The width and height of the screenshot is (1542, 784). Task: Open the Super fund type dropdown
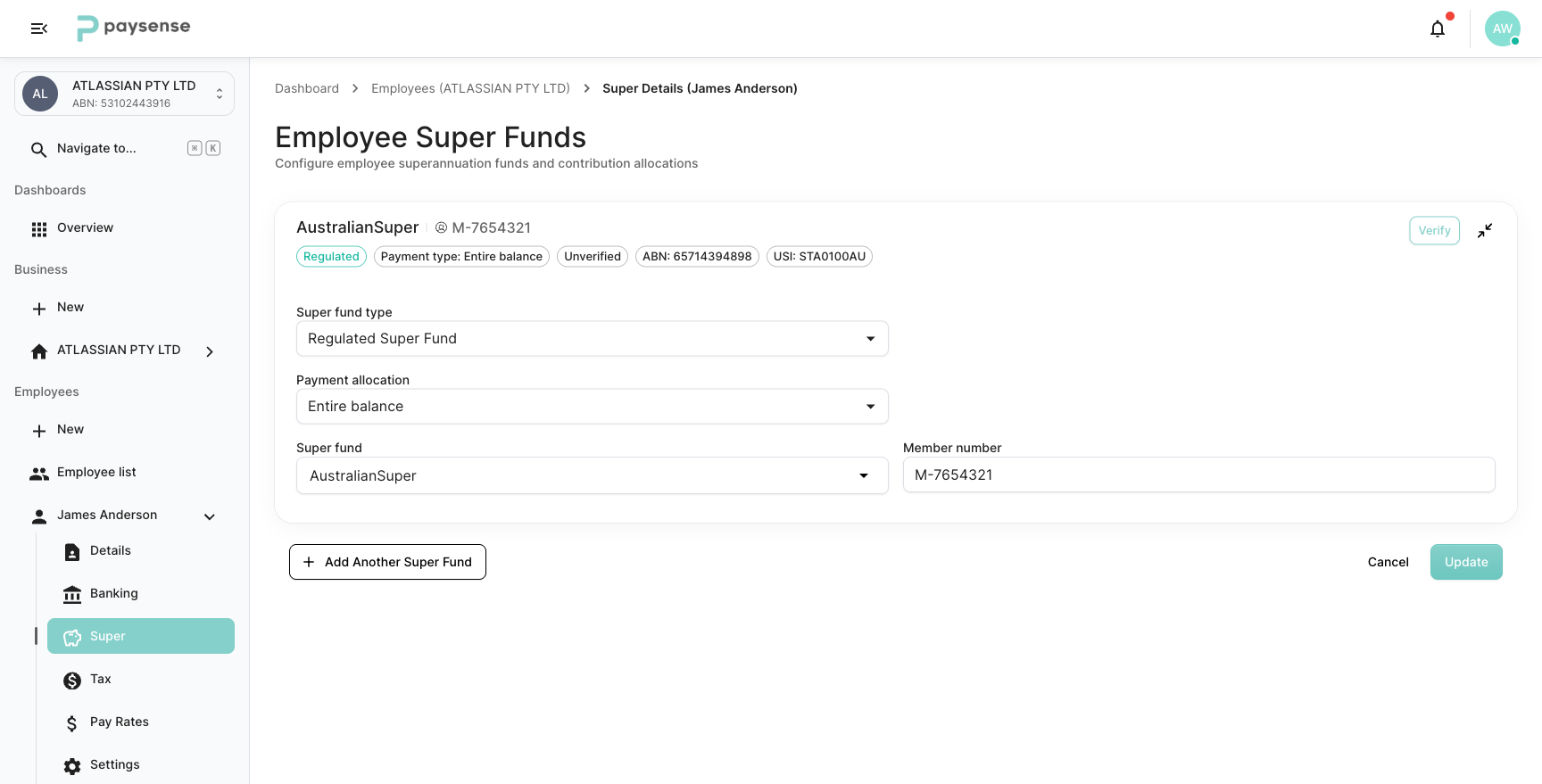tap(593, 339)
